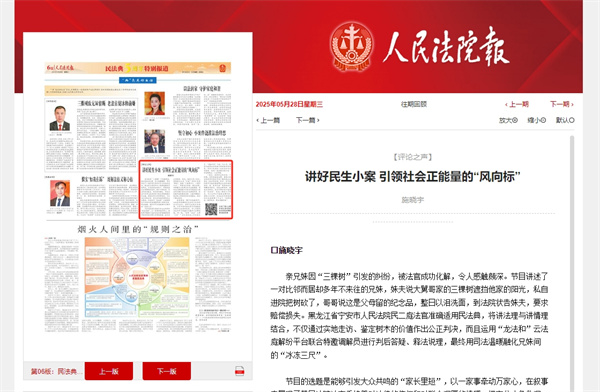Open the 烟火人间里的"规则之治" article on thumbnail
Viewport: 600px width, 392px height.
click(138, 229)
